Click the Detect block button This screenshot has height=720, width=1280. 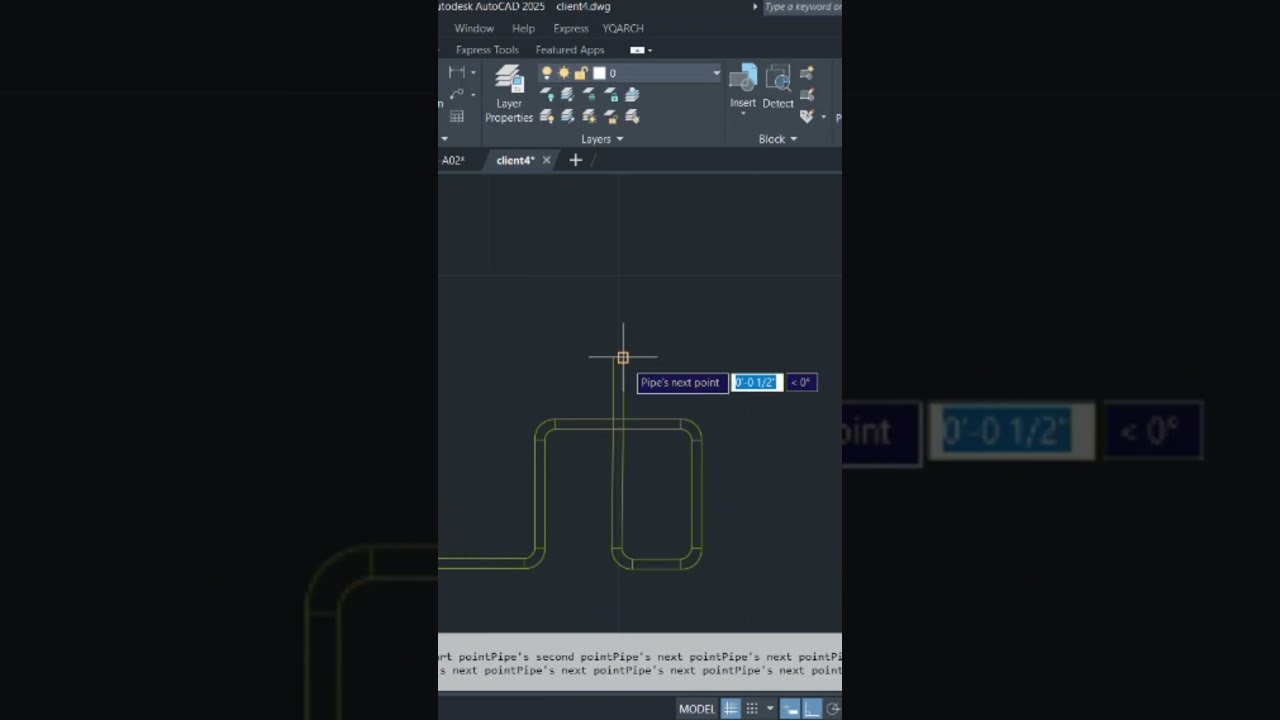click(x=778, y=86)
